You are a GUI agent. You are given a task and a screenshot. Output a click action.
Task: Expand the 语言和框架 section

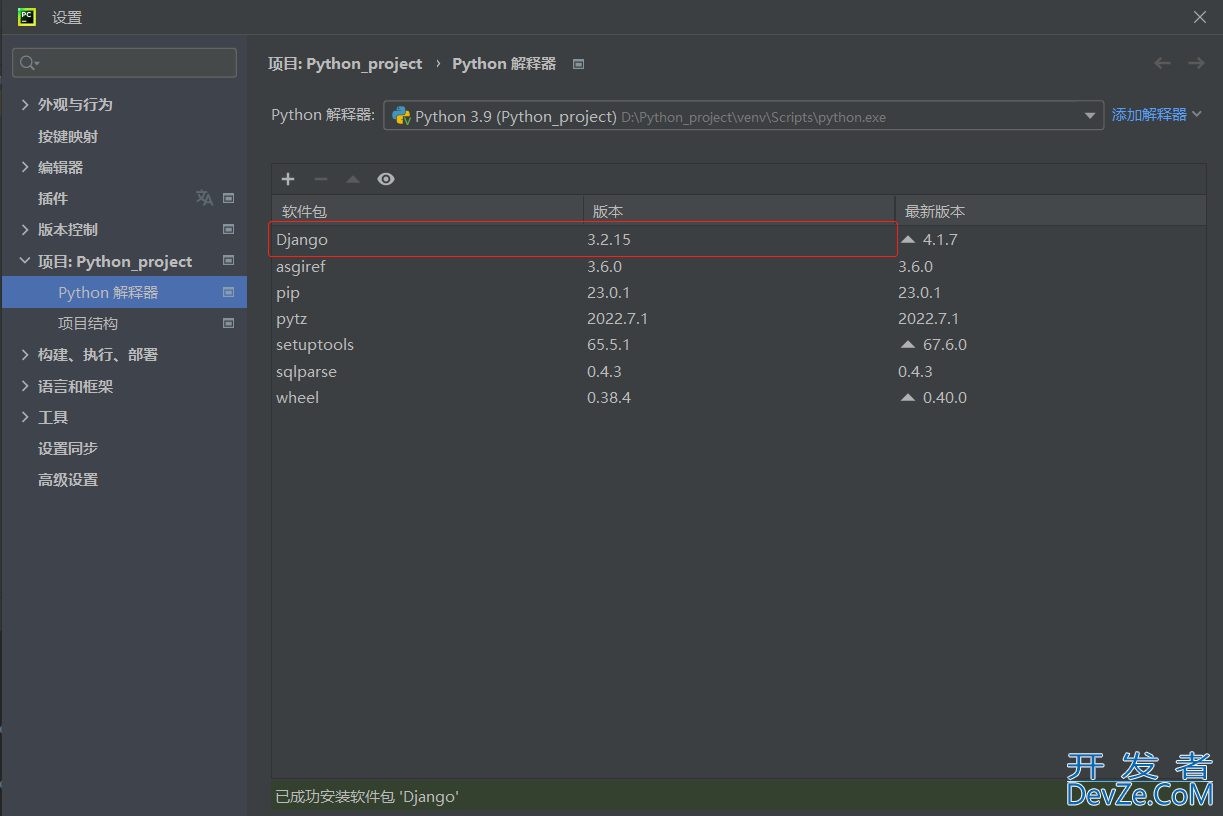(25, 386)
